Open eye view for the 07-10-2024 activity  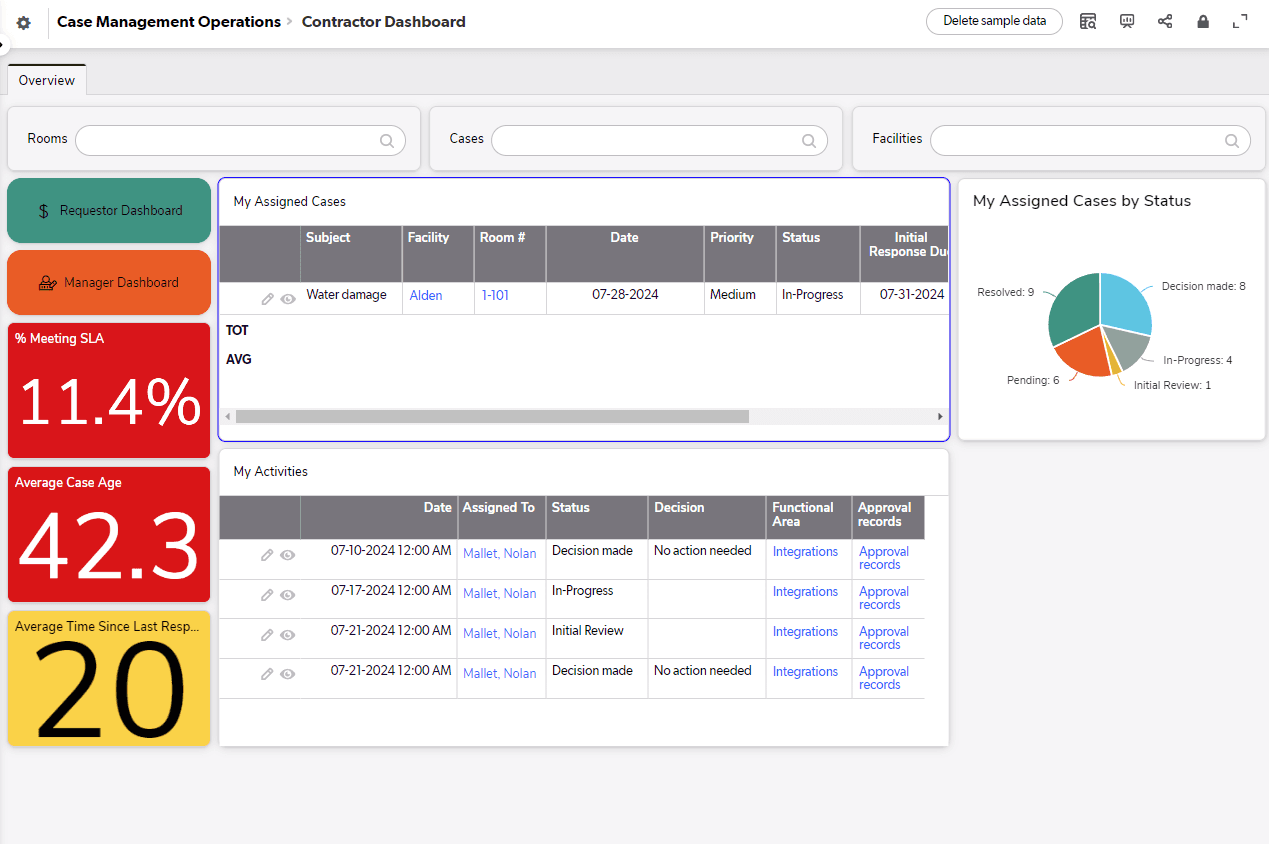pos(287,554)
